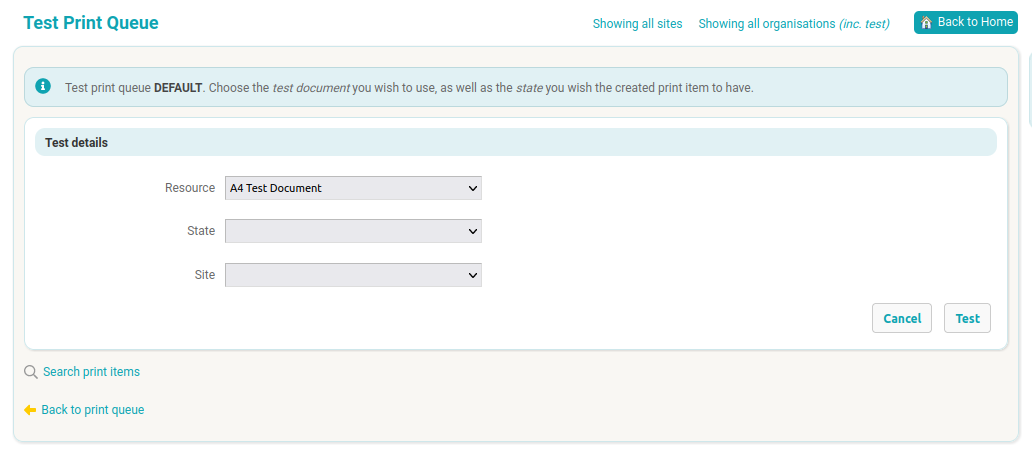Click the yellow left arrow icon
Screen dimensions: 1032x452
(x=30, y=410)
